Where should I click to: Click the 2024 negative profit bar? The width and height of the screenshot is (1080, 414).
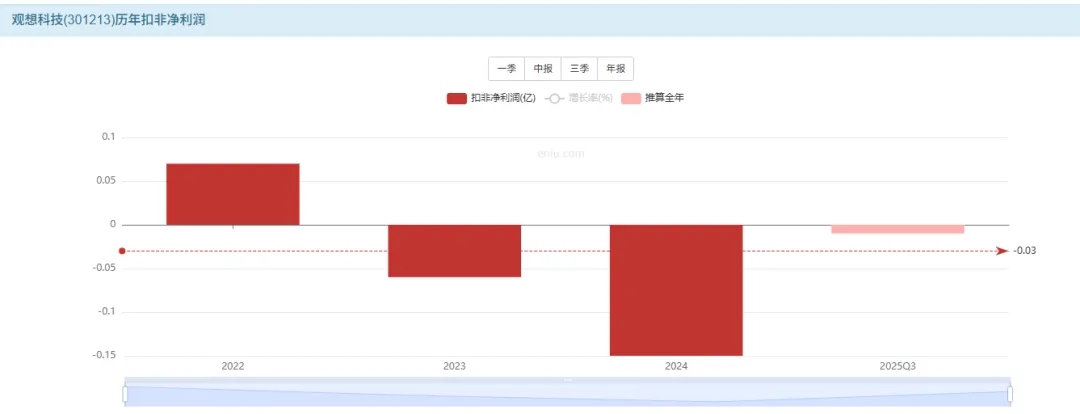[676, 290]
